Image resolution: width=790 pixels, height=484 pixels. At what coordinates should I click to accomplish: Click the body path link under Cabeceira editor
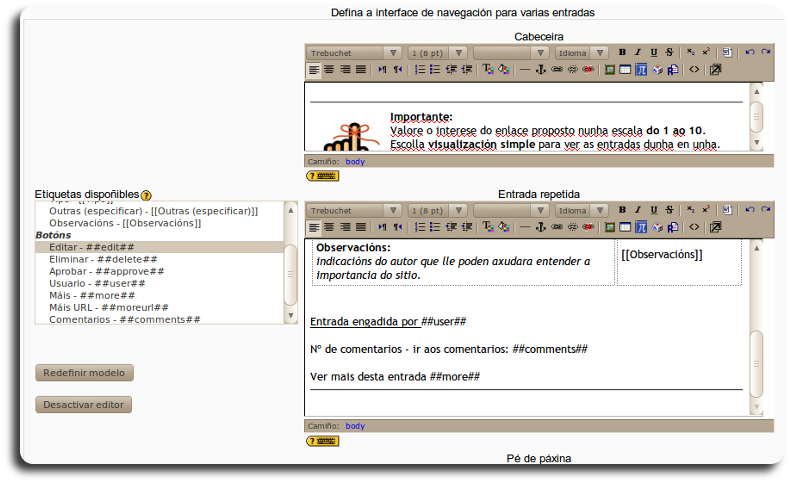tap(355, 160)
